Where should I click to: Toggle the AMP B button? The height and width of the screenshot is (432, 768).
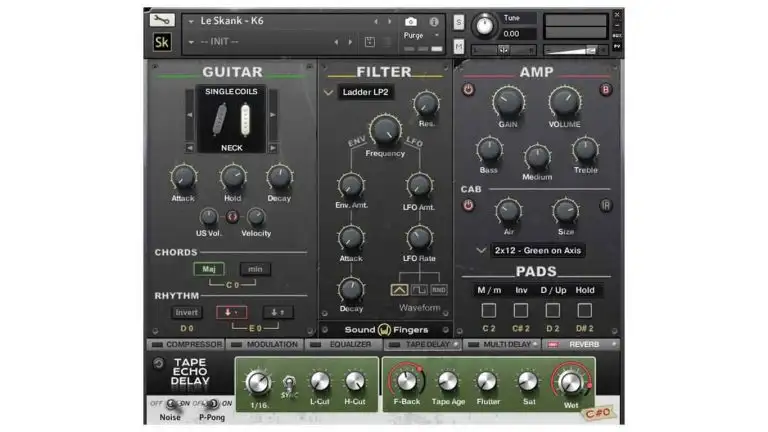[x=605, y=90]
